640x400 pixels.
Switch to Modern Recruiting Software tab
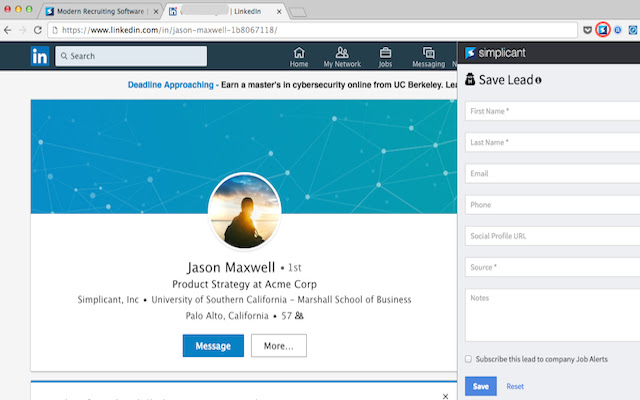point(100,11)
